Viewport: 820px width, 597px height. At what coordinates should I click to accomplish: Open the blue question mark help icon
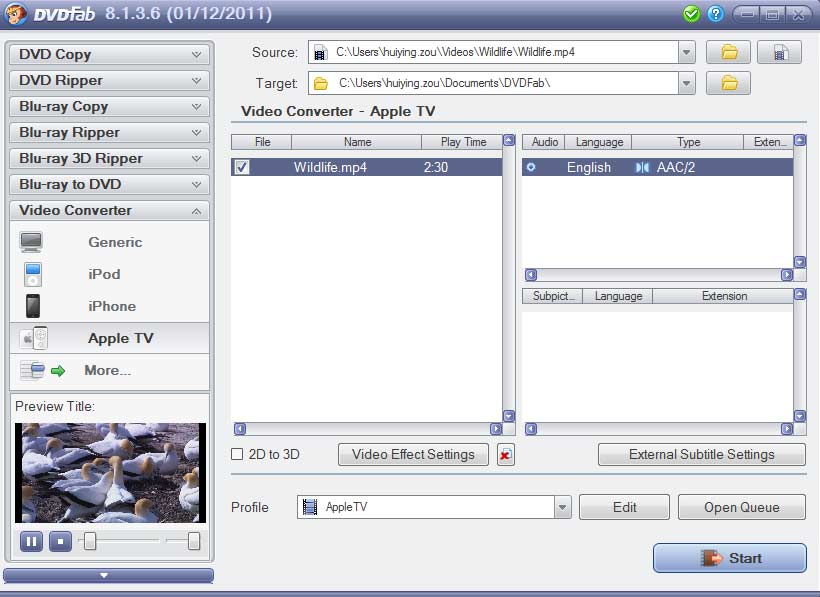click(x=715, y=14)
